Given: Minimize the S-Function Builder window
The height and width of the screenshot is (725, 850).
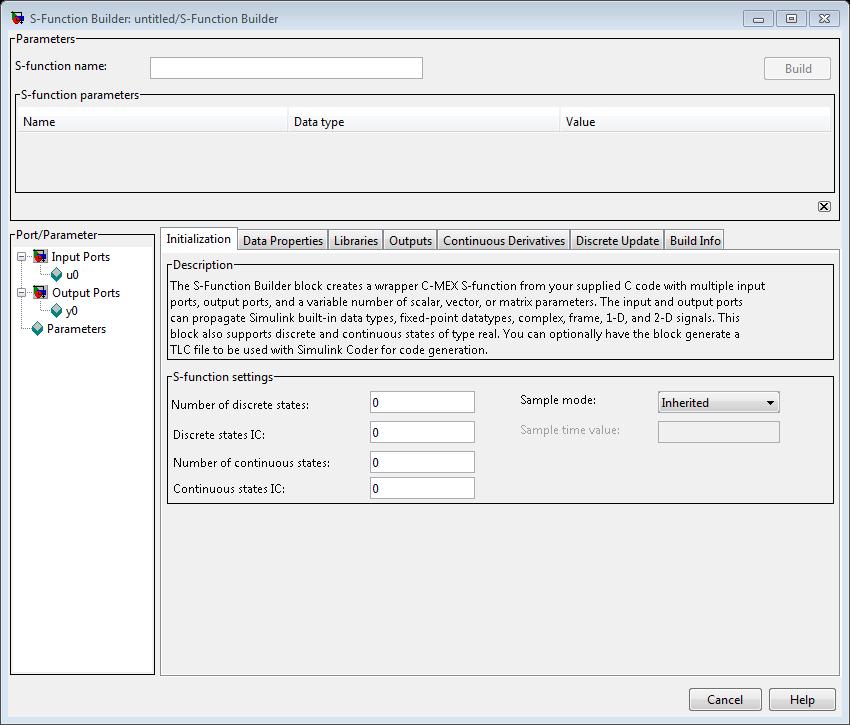Looking at the screenshot, I should [x=758, y=19].
